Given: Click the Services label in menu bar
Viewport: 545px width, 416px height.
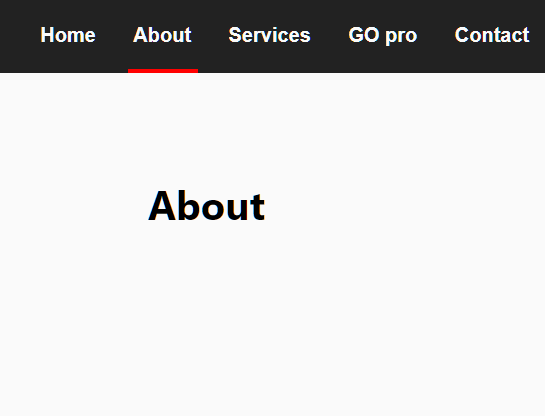Looking at the screenshot, I should click(x=269, y=35).
